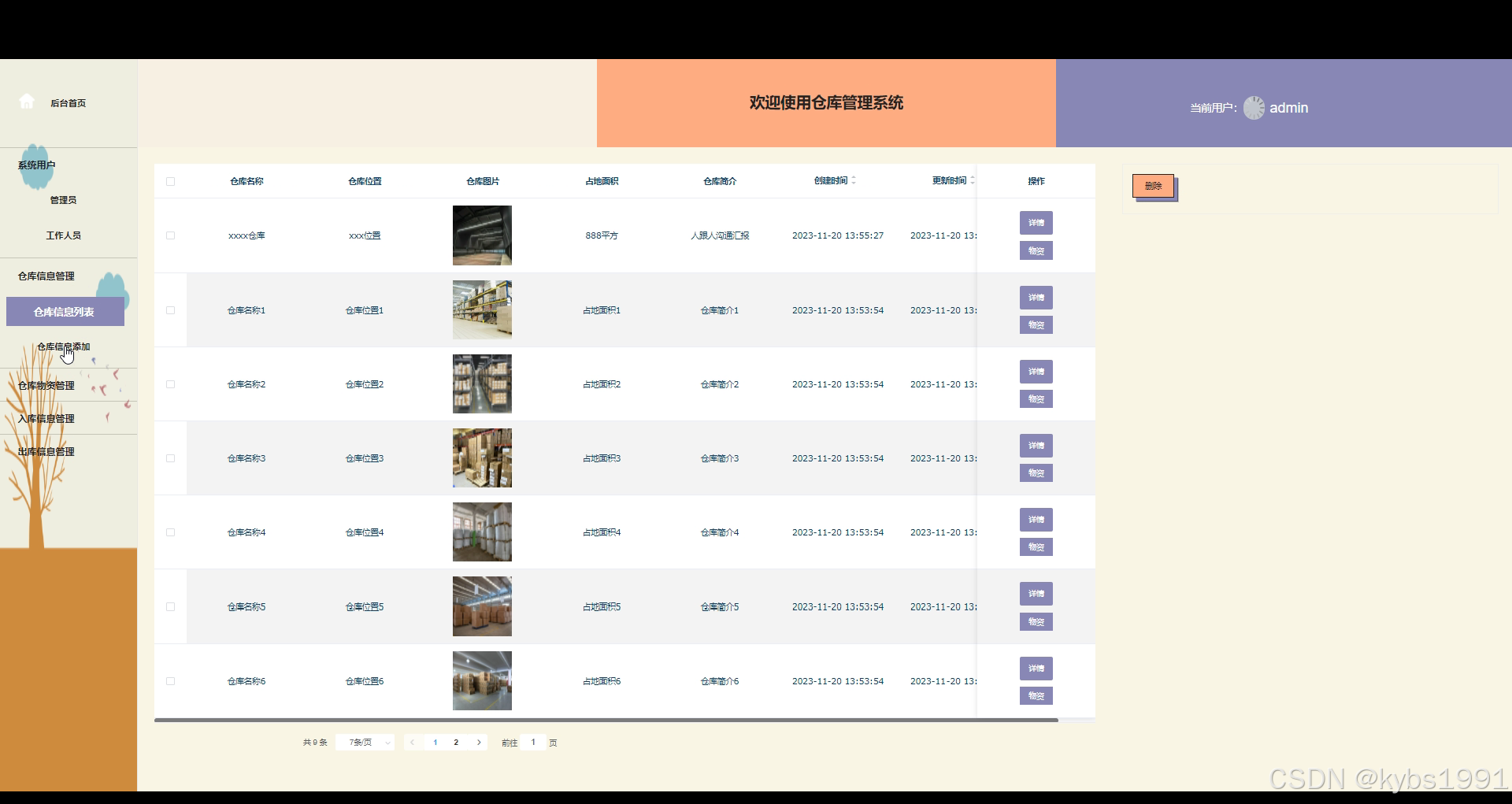Expand the 仓库物资管理 sidebar section

click(46, 386)
